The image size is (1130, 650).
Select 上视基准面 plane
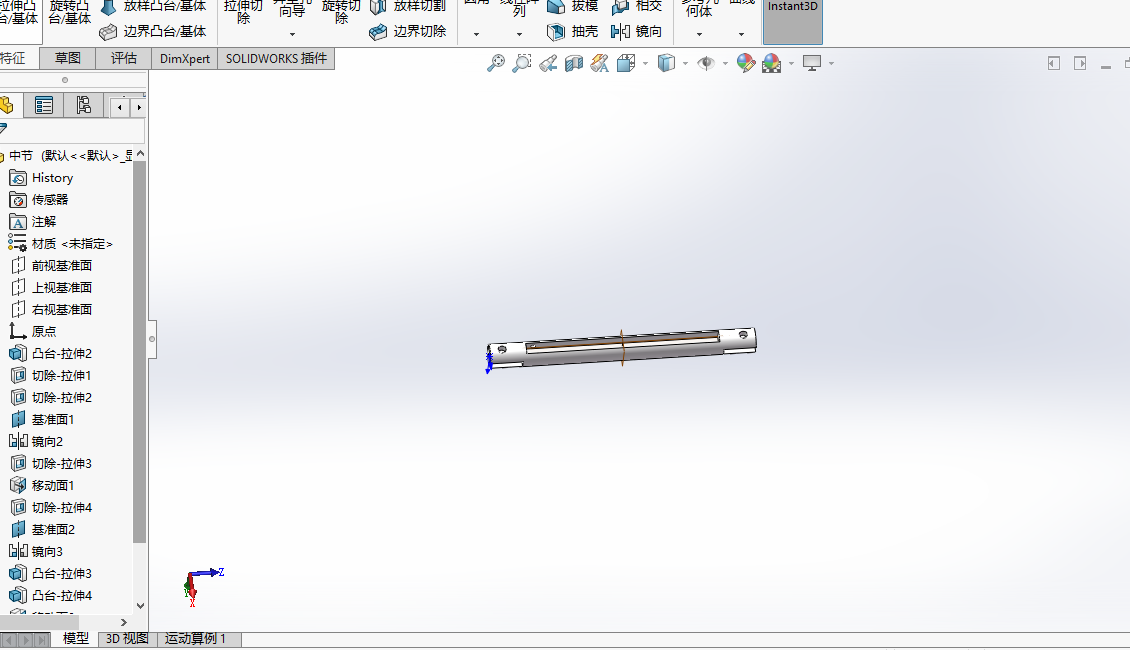(x=51, y=288)
